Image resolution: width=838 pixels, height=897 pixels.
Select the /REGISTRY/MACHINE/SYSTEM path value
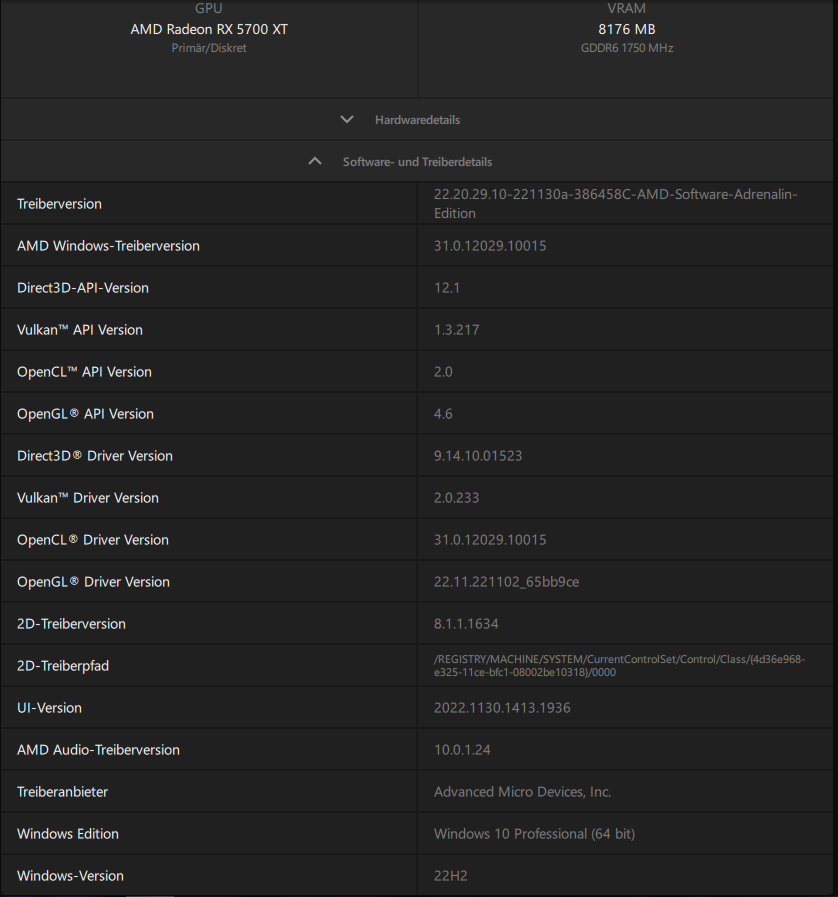pos(619,666)
